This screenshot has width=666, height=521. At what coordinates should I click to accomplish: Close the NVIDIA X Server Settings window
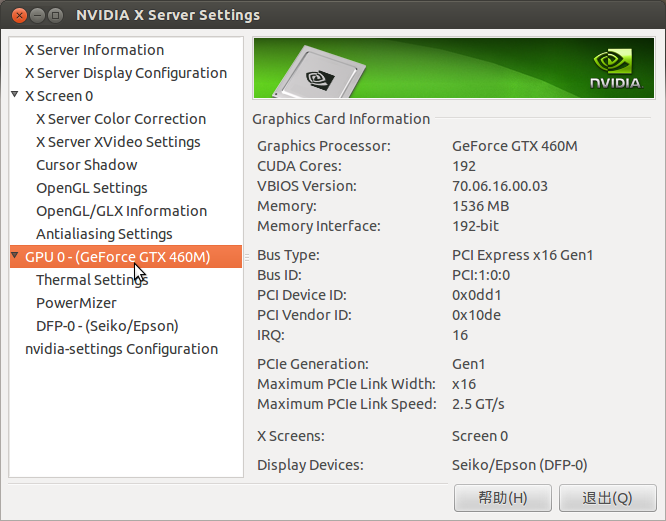pyautogui.click(x=19, y=16)
